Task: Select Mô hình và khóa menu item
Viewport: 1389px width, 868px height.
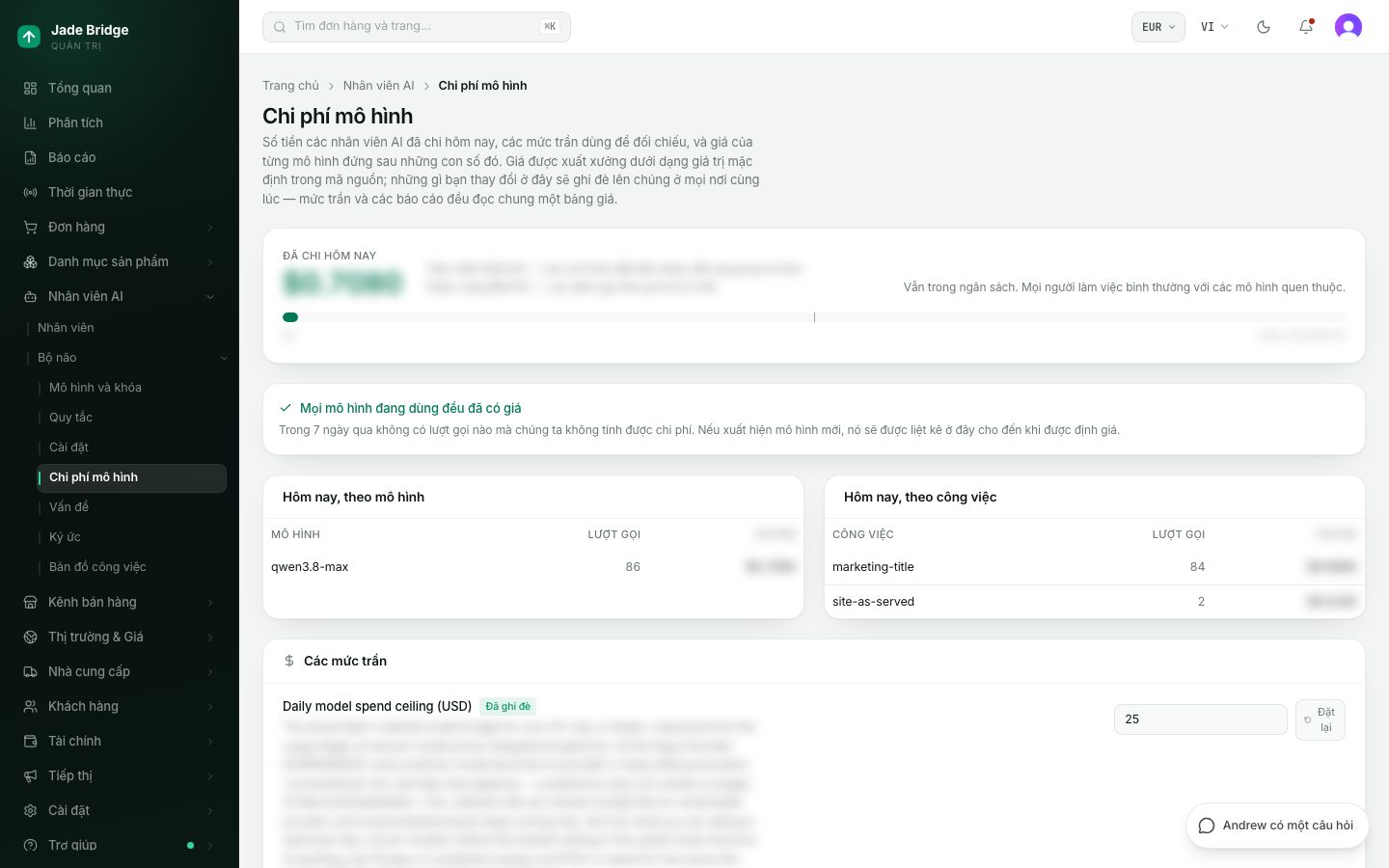Action: click(x=131, y=388)
